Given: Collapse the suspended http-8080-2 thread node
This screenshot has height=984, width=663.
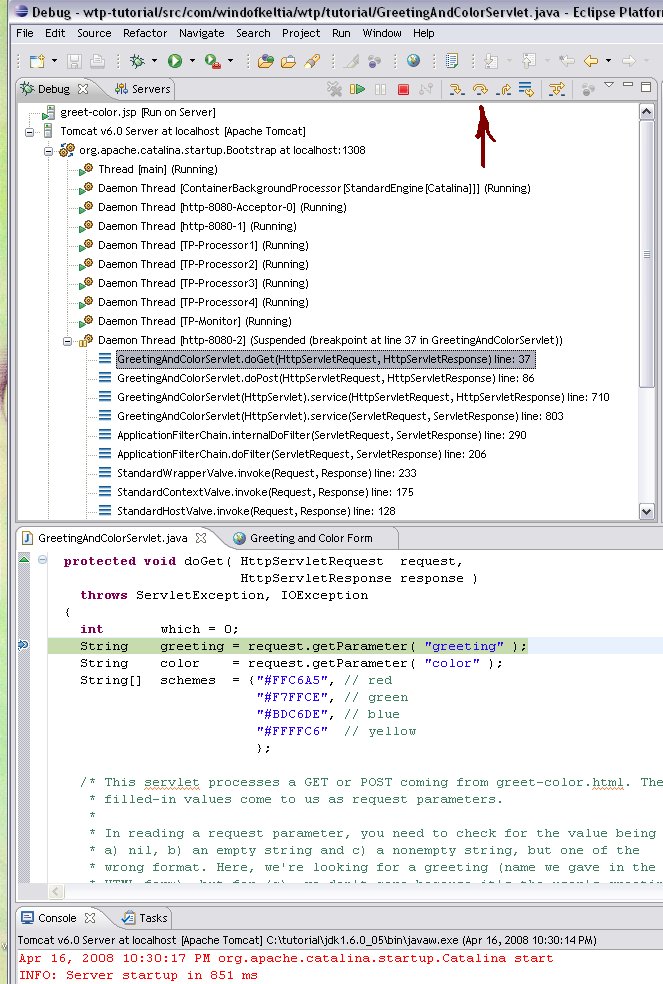Looking at the screenshot, I should pos(67,341).
